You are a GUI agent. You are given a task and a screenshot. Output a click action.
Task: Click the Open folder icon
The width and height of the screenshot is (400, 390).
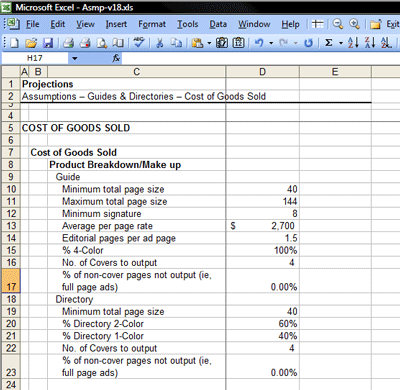point(31,43)
